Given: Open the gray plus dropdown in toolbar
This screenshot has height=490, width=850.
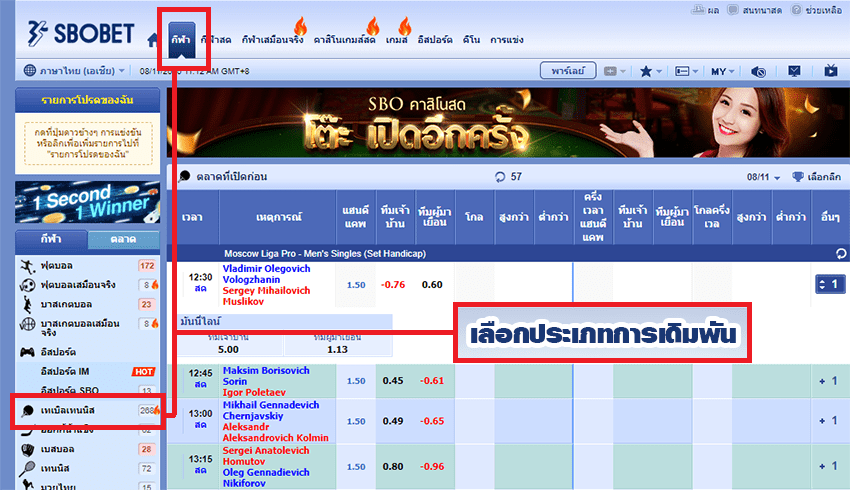Looking at the screenshot, I should (615, 71).
